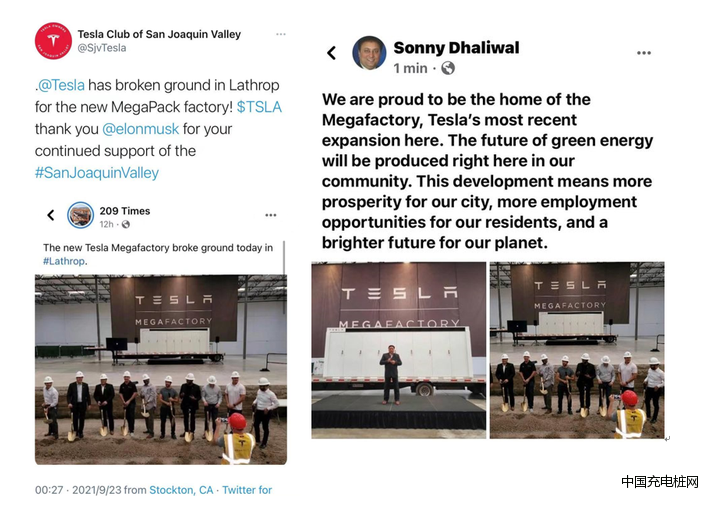This screenshot has width=707, height=512.
Task: Click the Stockton, CA location link
Action: [x=181, y=490]
